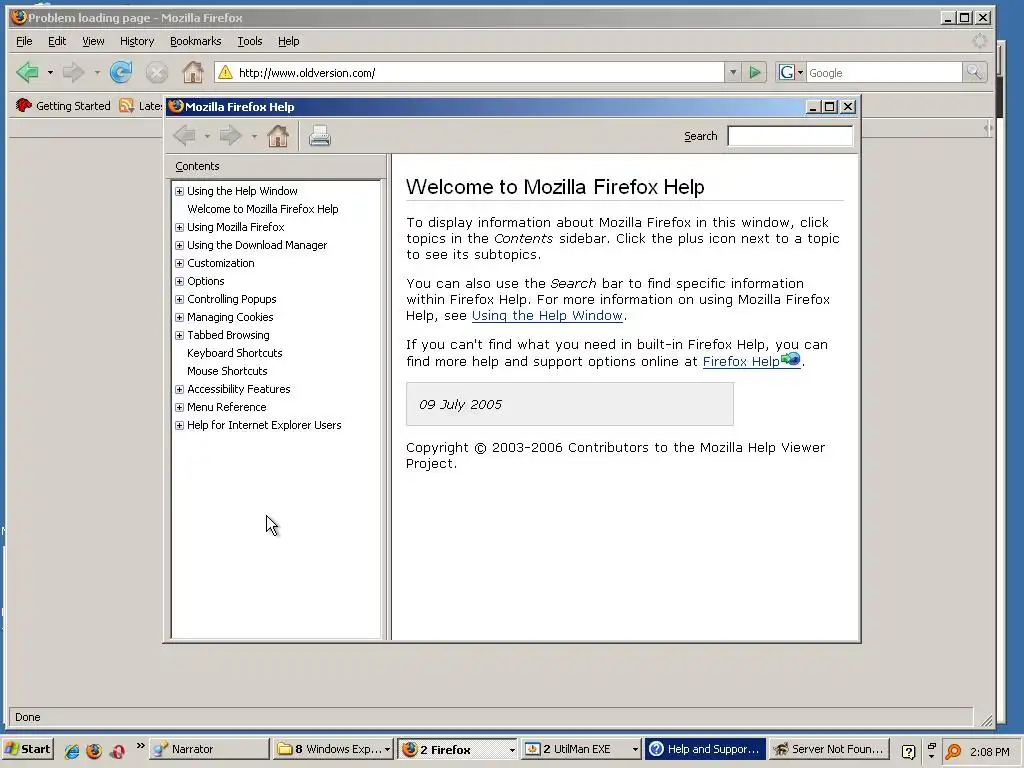Open the Tools menu
This screenshot has width=1024, height=768.
coord(249,41)
